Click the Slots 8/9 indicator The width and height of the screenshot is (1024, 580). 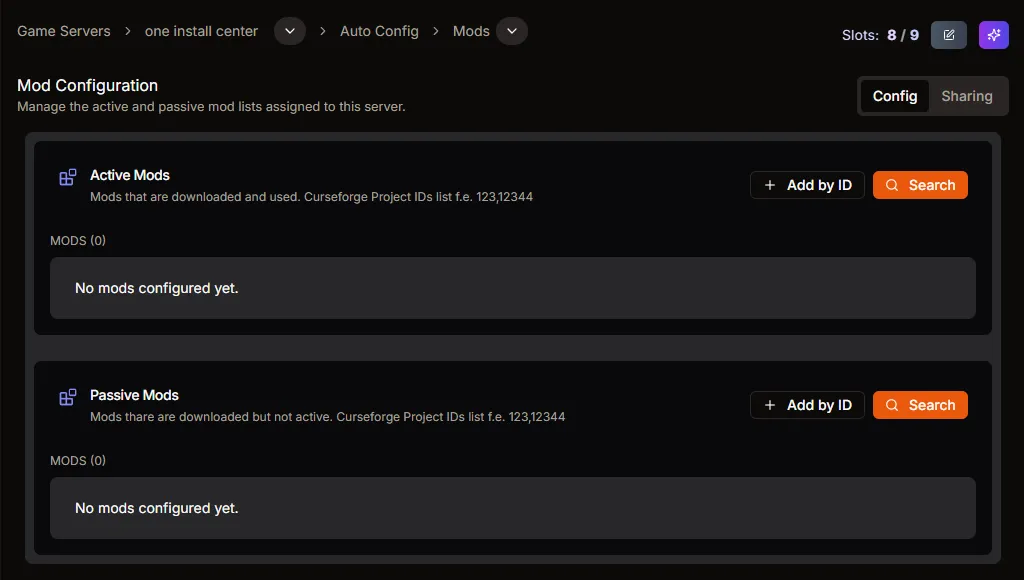[x=881, y=34]
